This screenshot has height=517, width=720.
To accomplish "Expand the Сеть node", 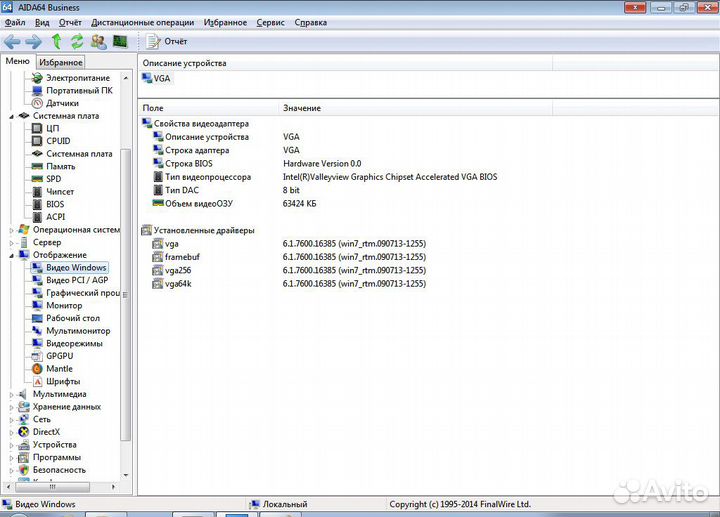I will point(11,420).
